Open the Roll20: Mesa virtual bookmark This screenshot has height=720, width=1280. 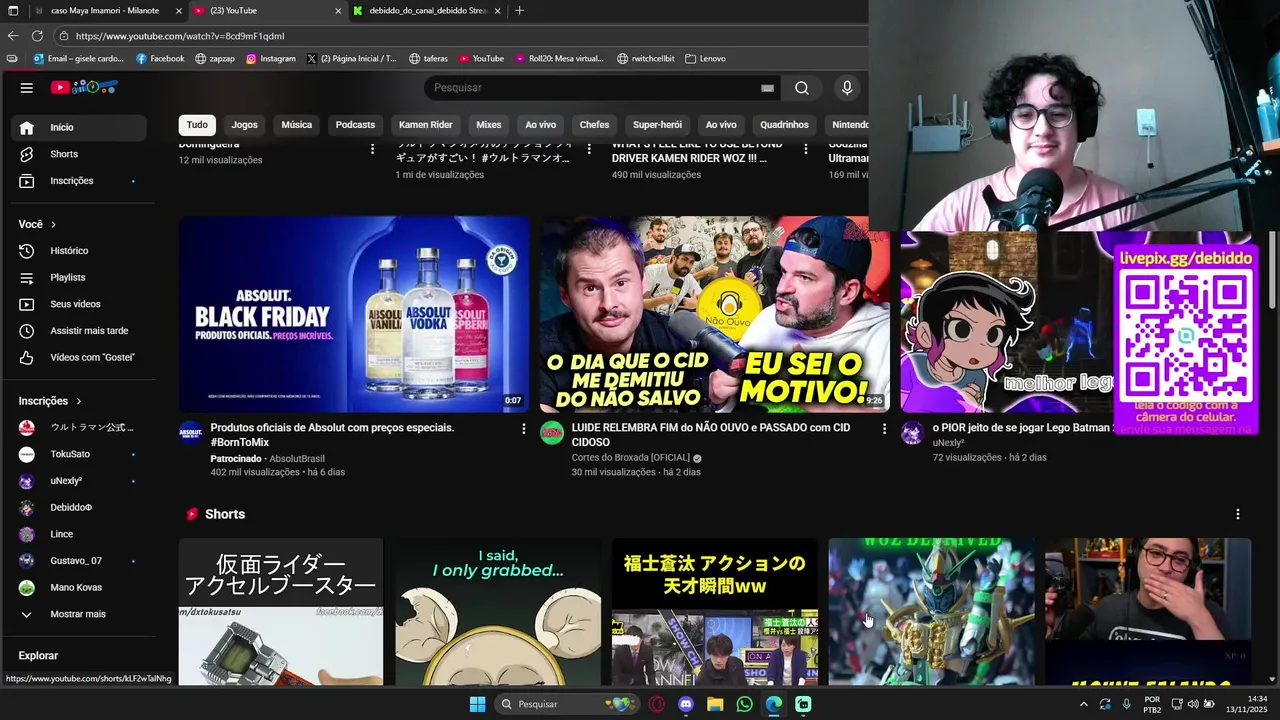coord(560,58)
